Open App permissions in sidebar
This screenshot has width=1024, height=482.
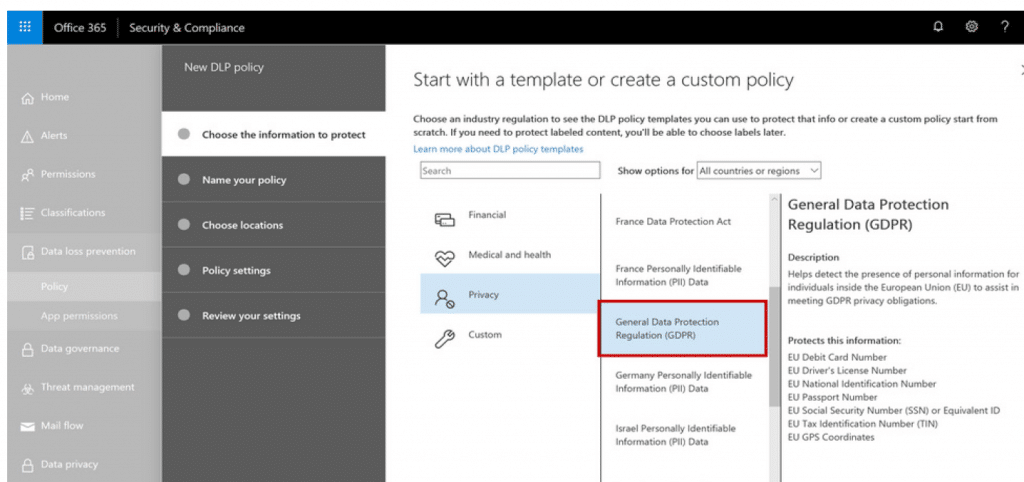point(79,315)
